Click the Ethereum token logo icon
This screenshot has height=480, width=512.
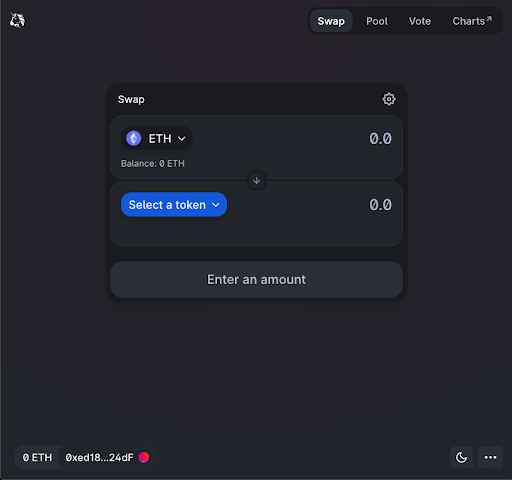tap(134, 138)
